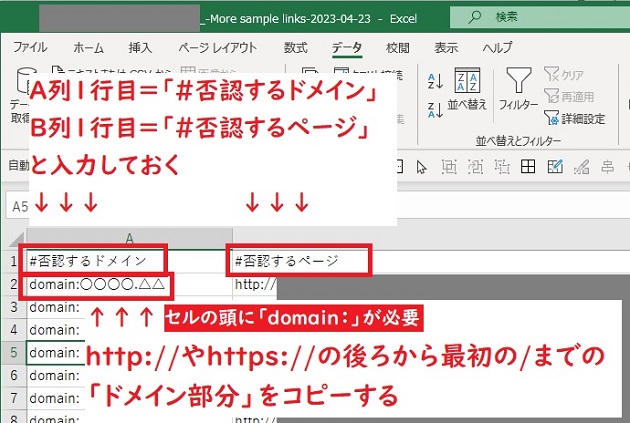This screenshot has width=630, height=423.
Task: Click the 検索 search box
Action: (540, 17)
